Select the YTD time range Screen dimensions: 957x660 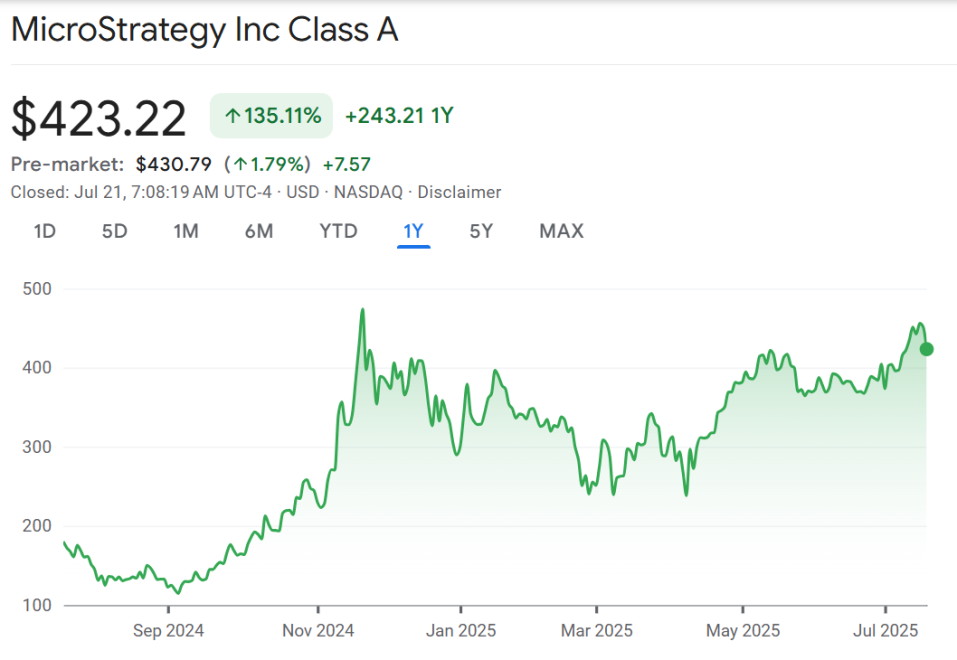pyautogui.click(x=337, y=231)
